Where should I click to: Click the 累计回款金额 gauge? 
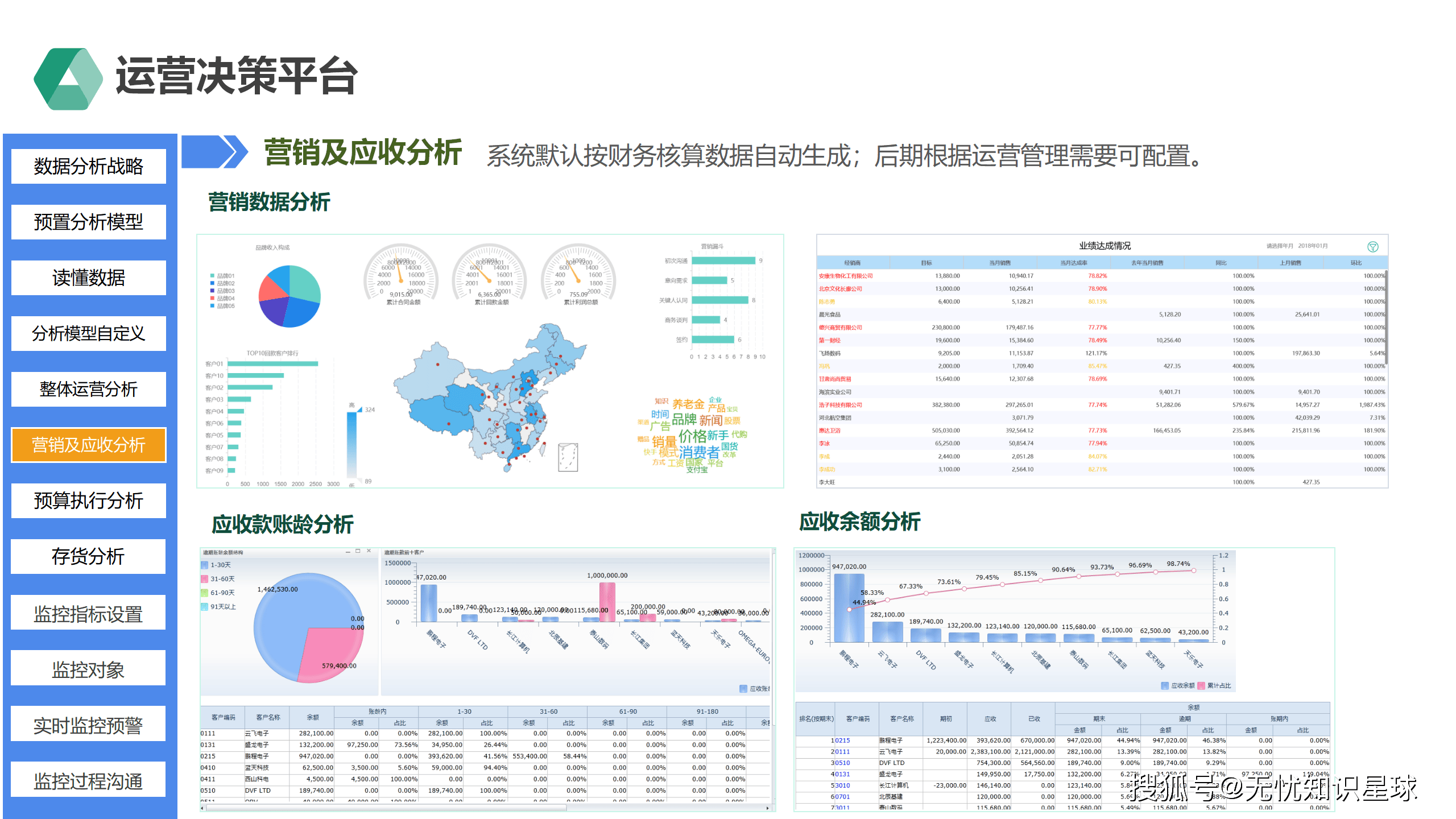489,273
